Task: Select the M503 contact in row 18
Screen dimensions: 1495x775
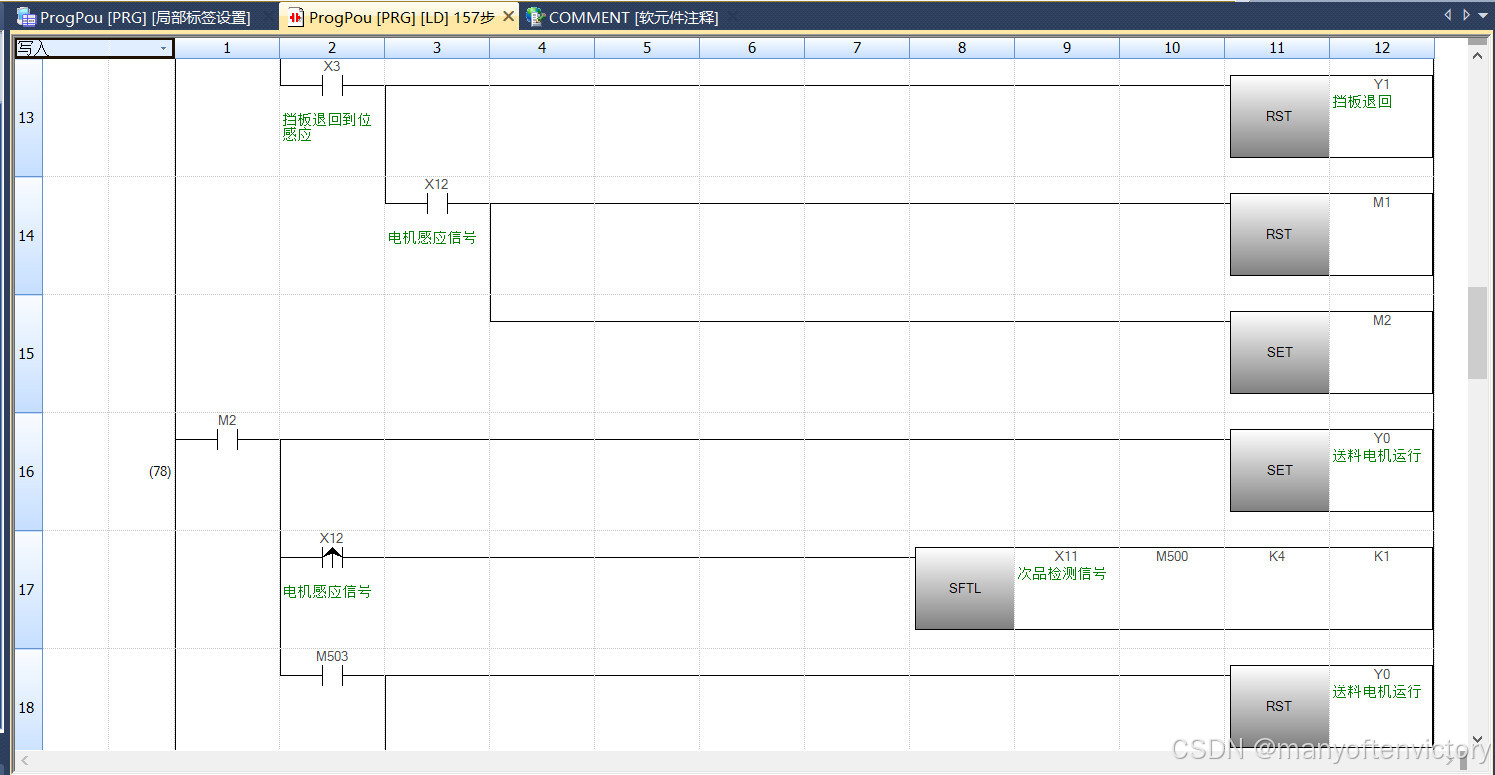Action: pos(332,675)
